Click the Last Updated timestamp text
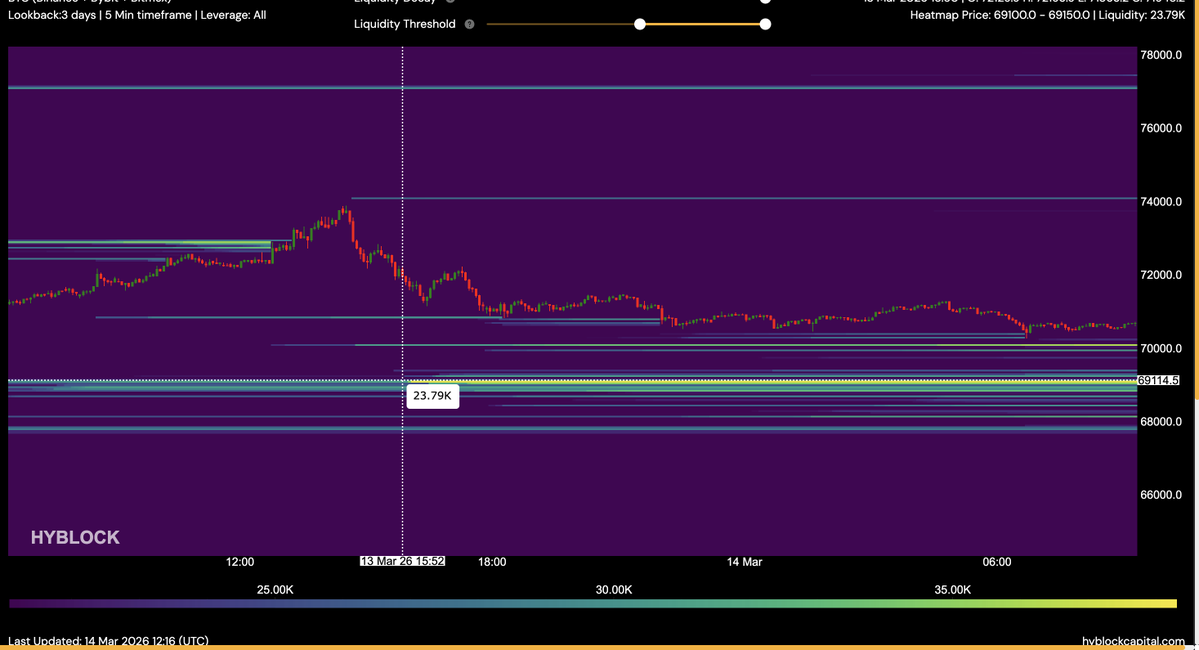This screenshot has width=1199, height=650. 109,642
